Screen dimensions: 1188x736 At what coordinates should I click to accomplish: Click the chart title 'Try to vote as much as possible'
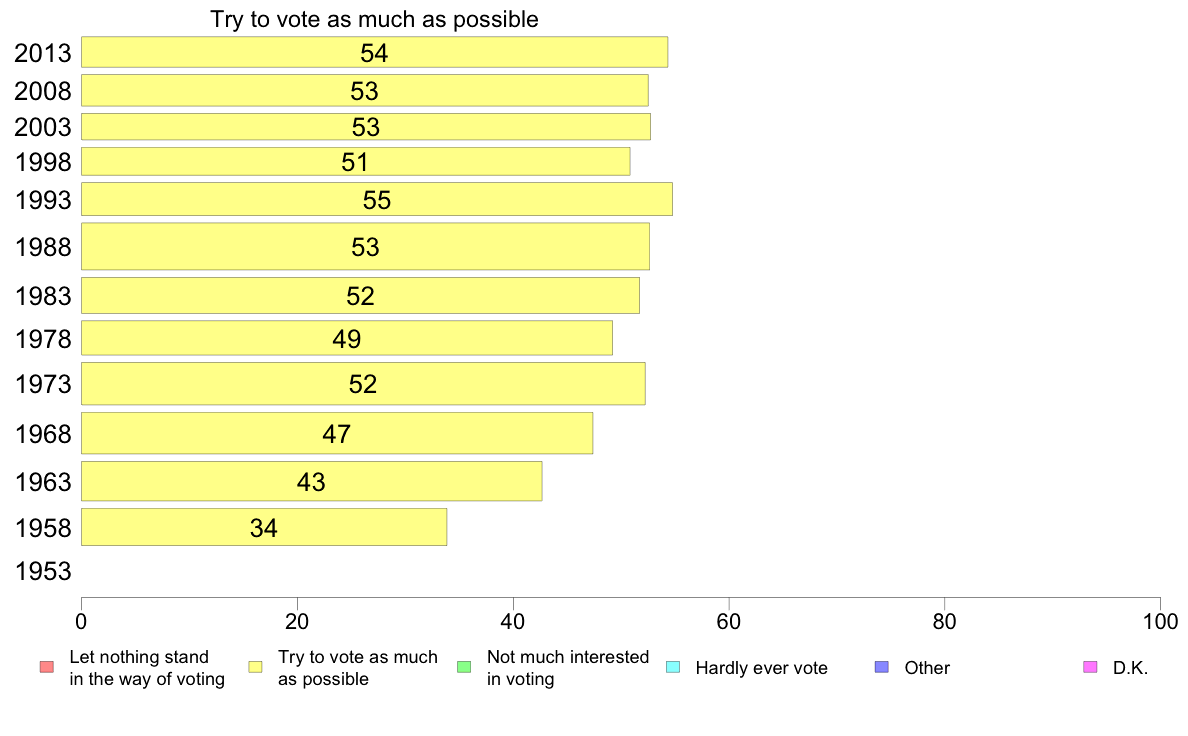374,19
